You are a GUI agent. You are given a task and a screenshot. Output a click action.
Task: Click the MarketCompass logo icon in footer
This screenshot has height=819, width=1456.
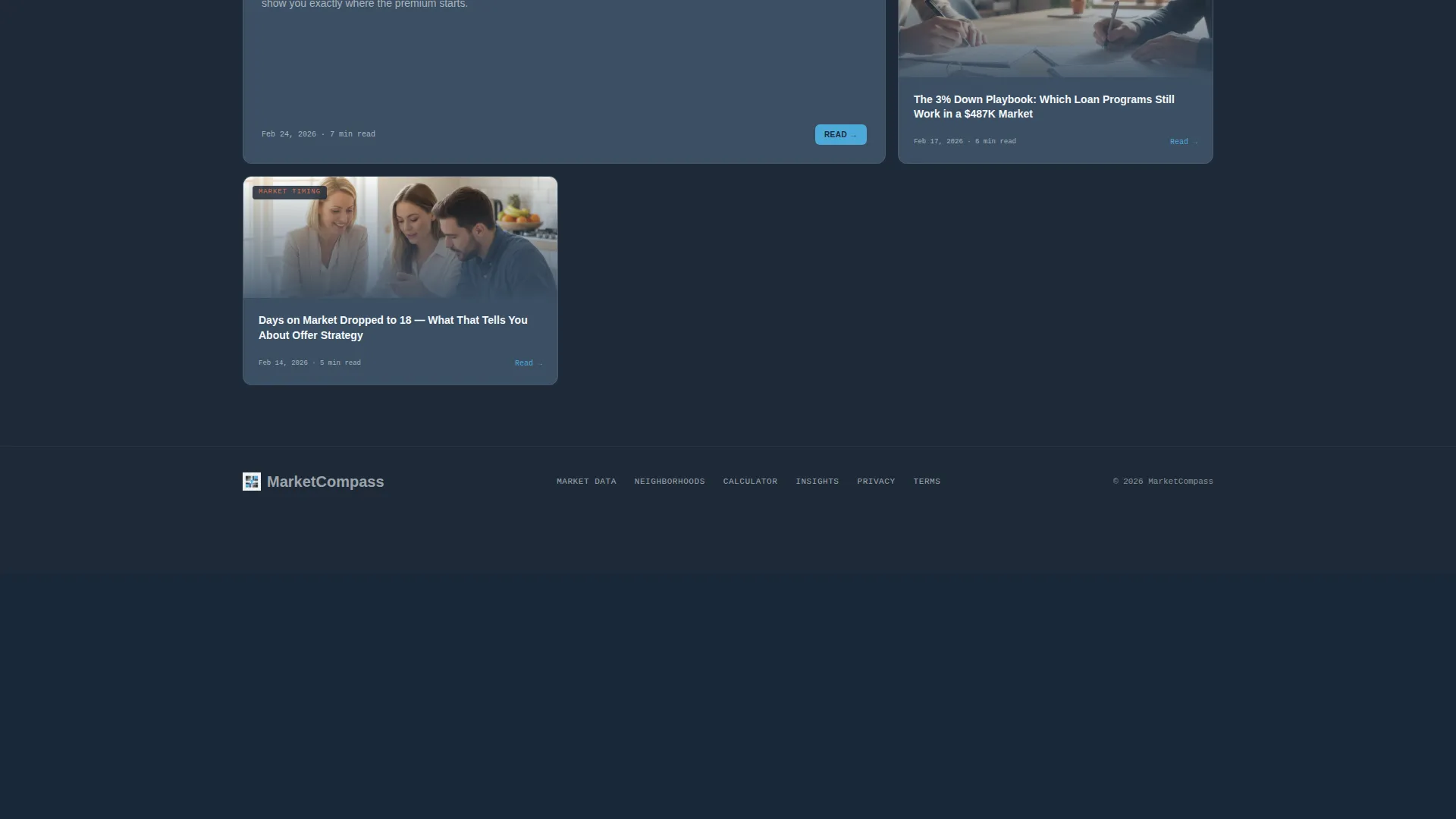tap(252, 482)
